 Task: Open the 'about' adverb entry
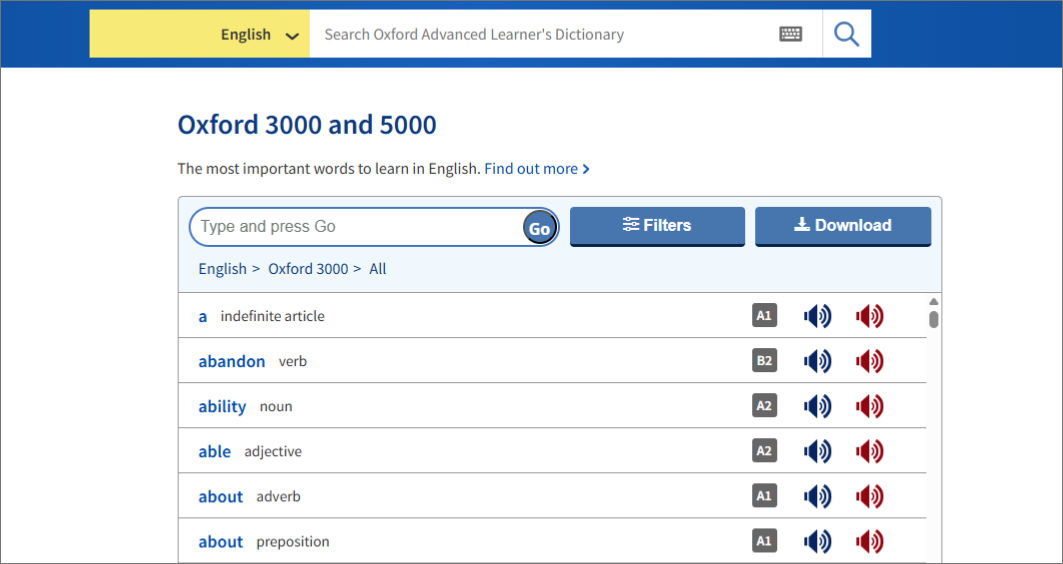pyautogui.click(x=220, y=497)
